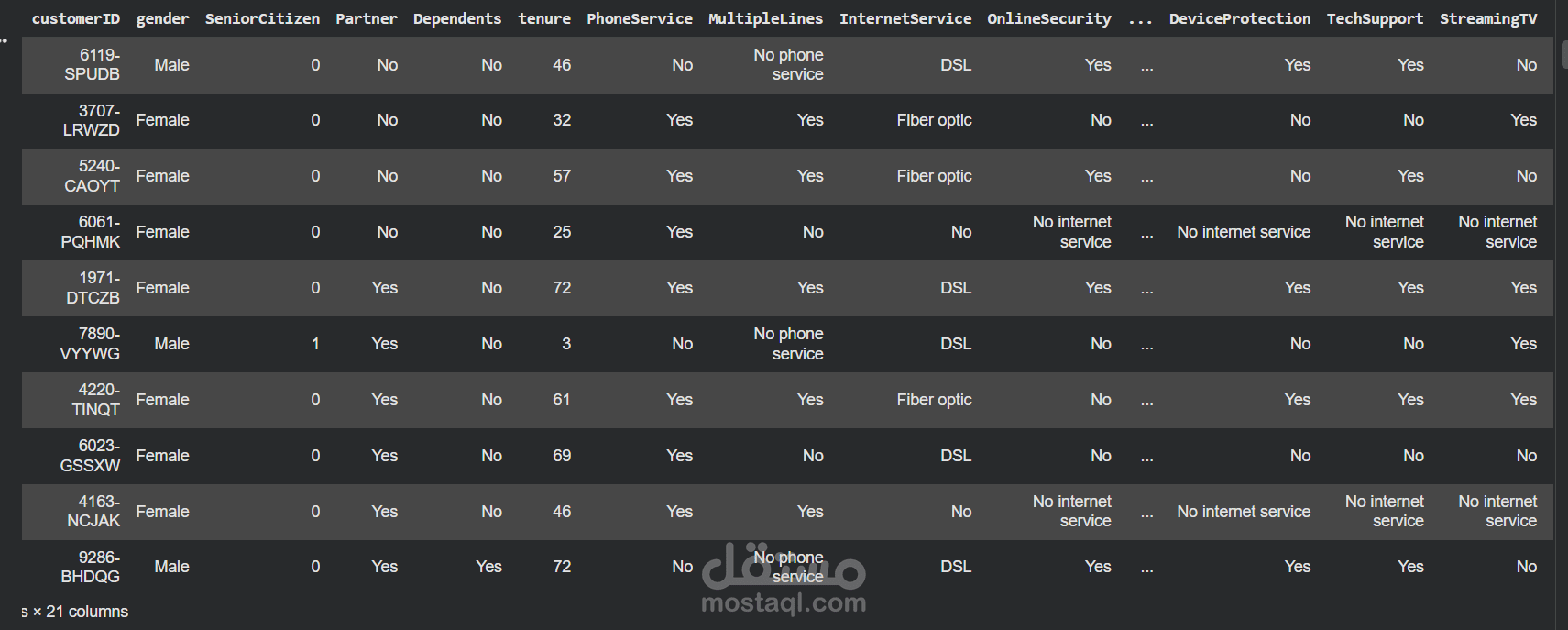Click customer ID 7890-VYYWG cell
Screen dimensions: 1568x630
coord(90,344)
